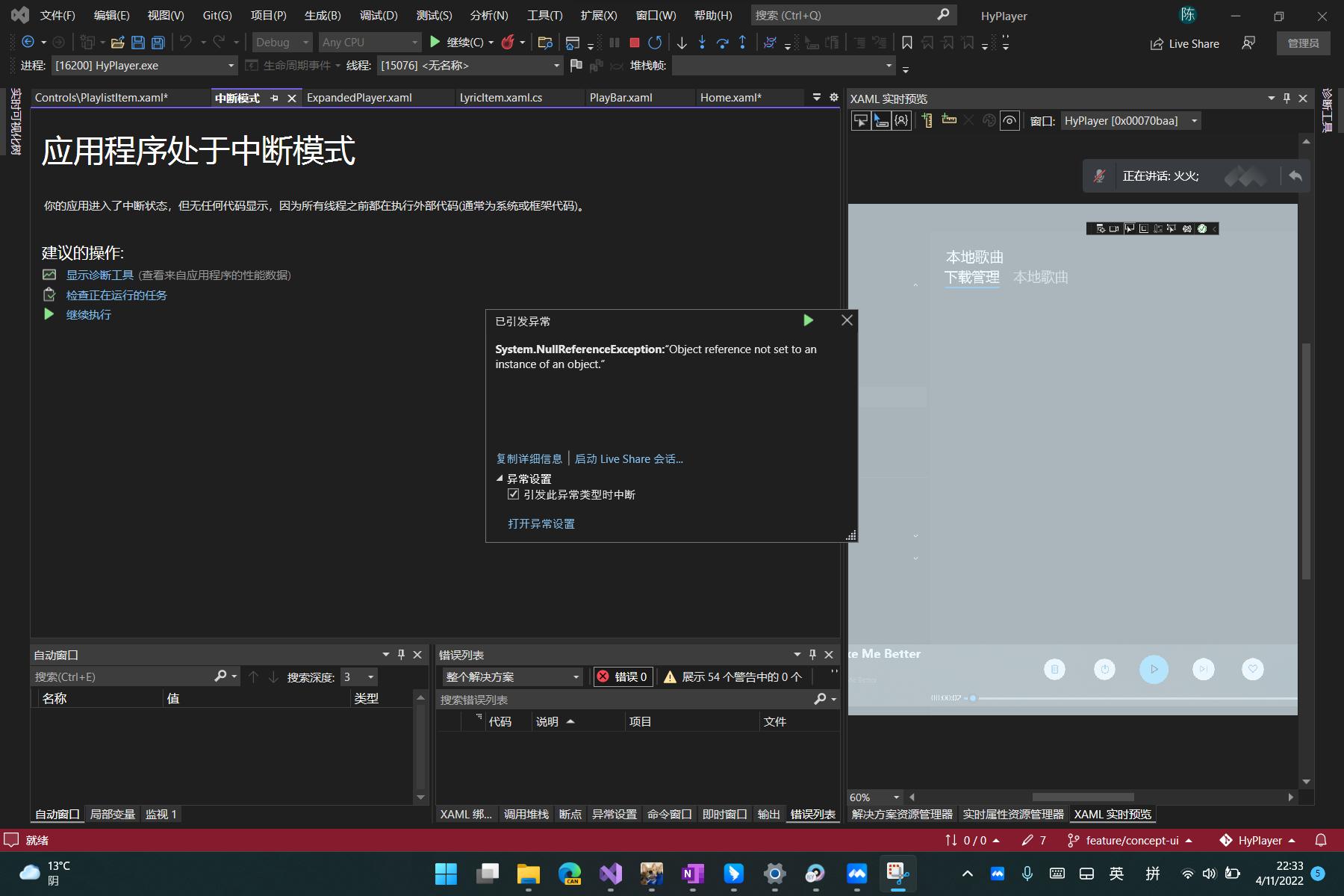1344x896 pixels.
Task: Pause execution using the break-all icon
Action: (615, 43)
